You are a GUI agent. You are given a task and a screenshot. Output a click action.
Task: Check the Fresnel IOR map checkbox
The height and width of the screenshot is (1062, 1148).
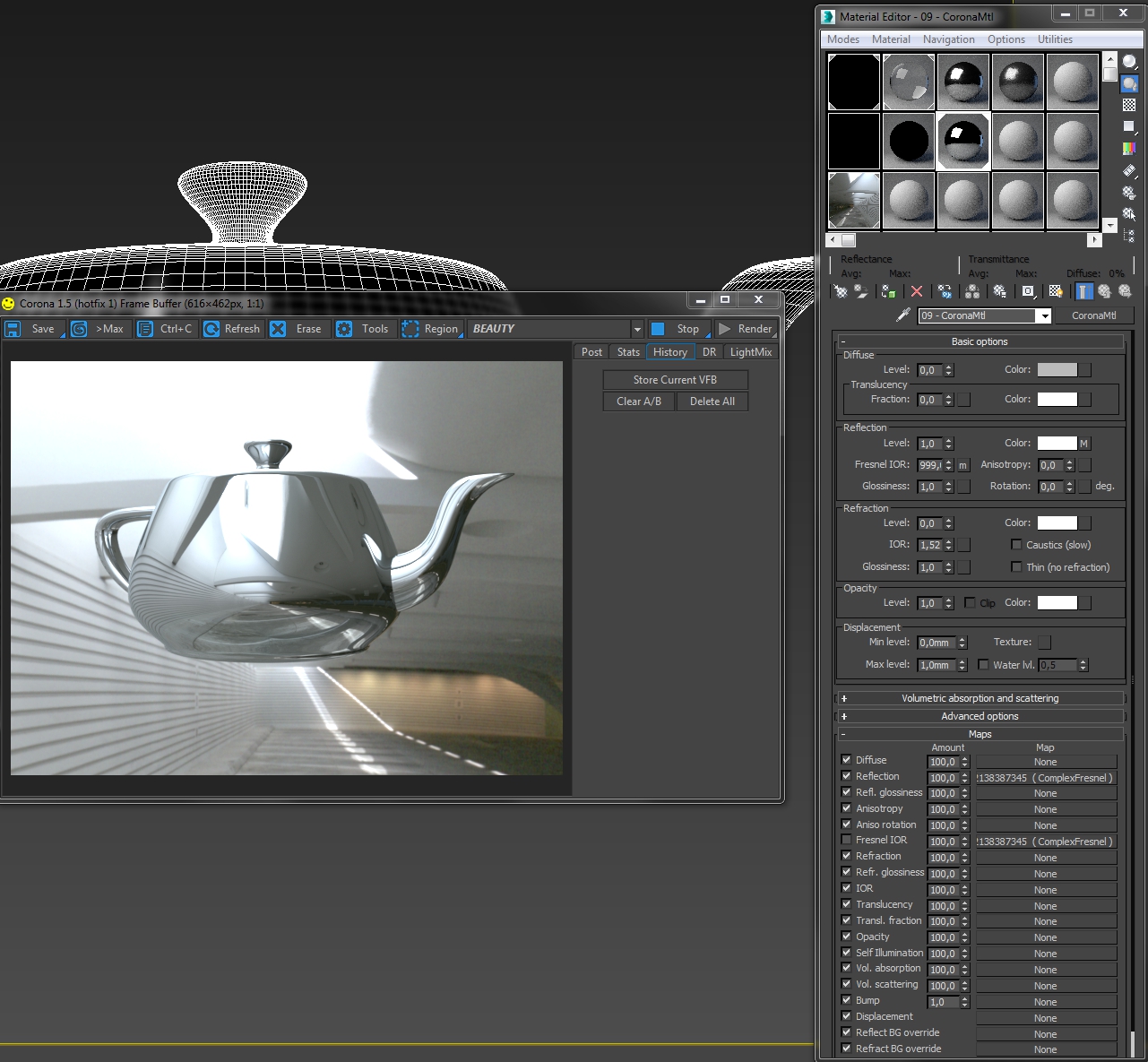tap(846, 840)
